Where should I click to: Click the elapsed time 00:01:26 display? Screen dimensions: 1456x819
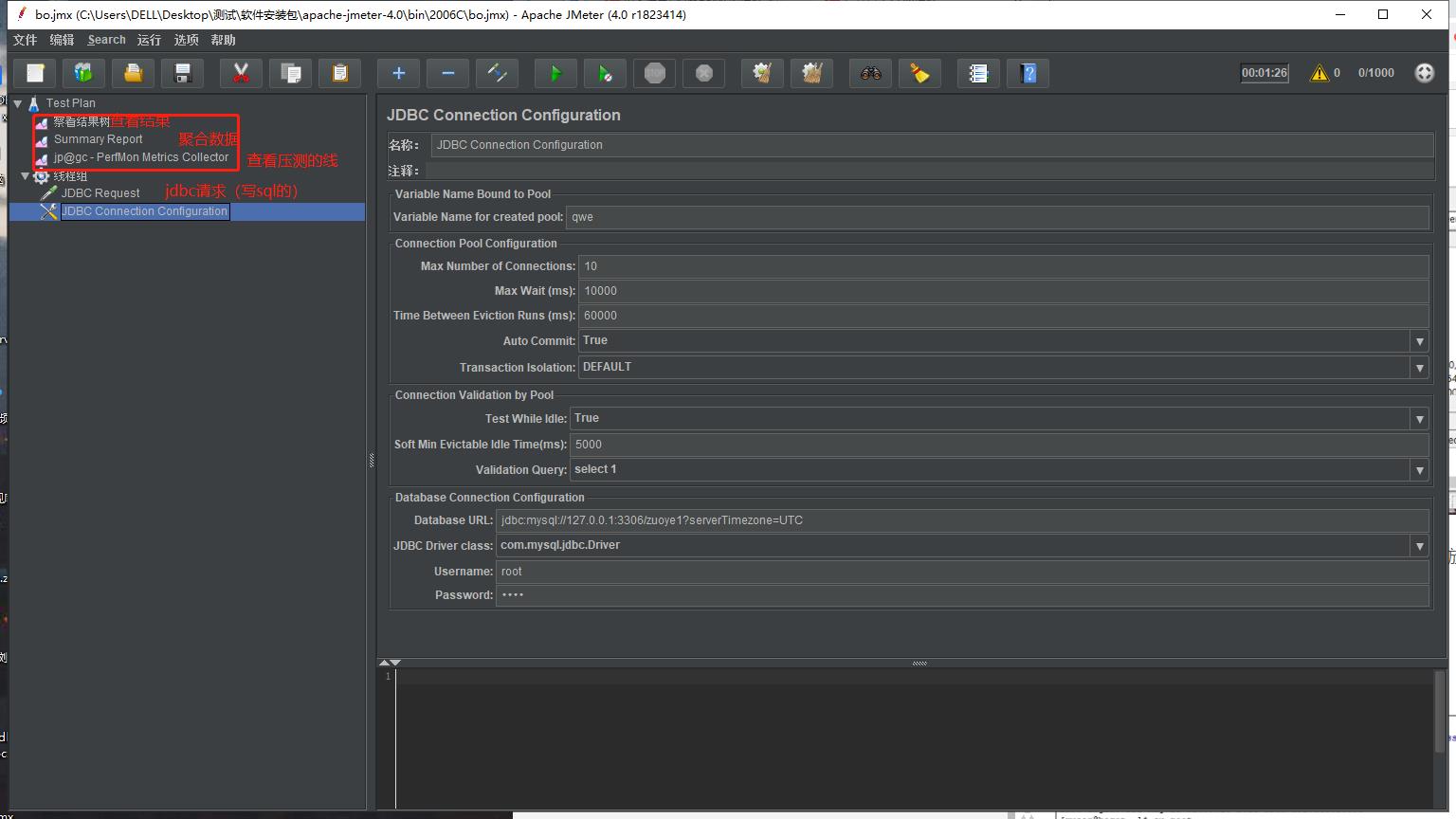point(1265,73)
